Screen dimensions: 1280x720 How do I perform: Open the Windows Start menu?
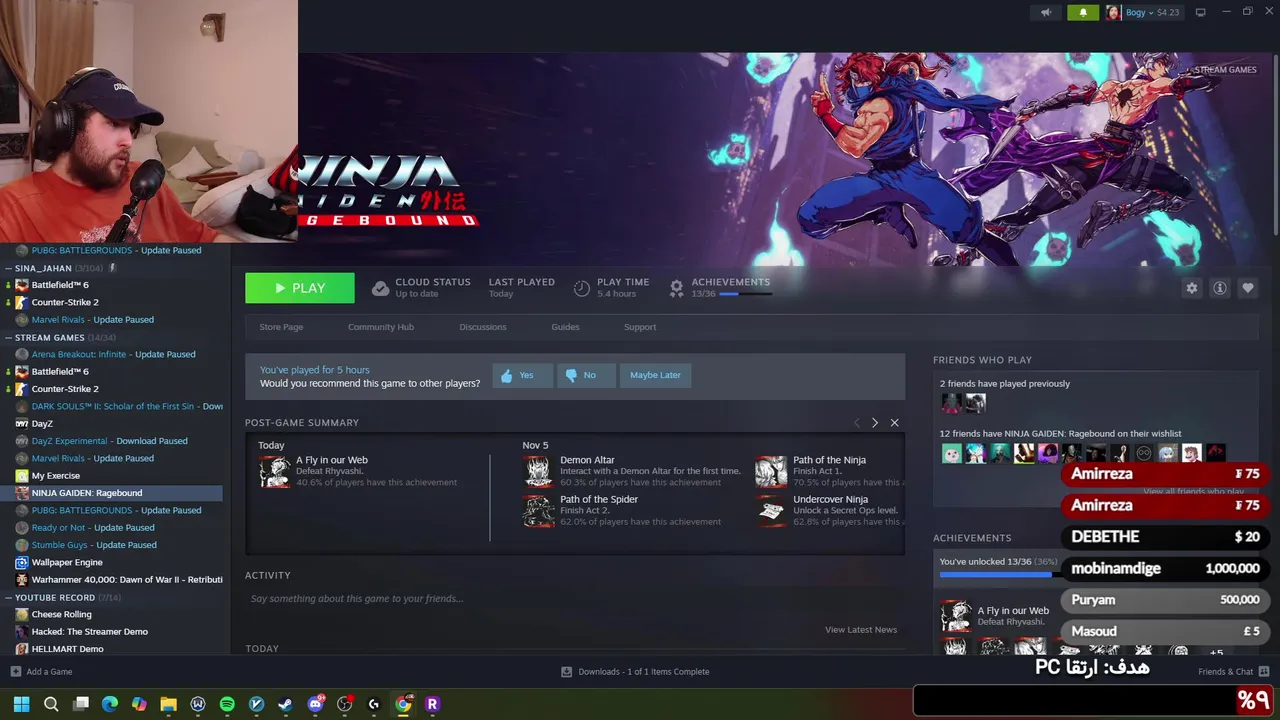tap(21, 704)
